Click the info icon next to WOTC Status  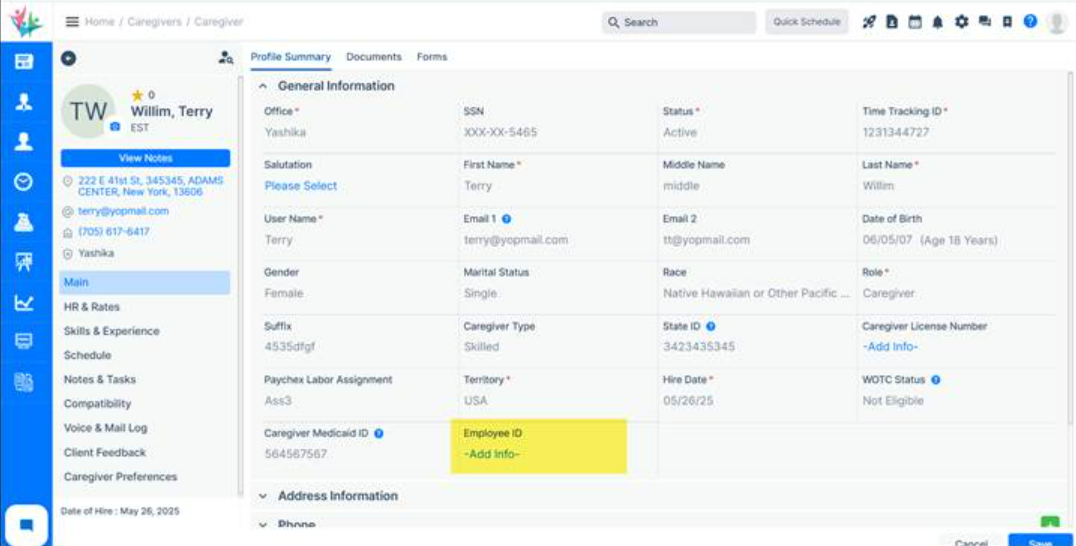coord(935,379)
